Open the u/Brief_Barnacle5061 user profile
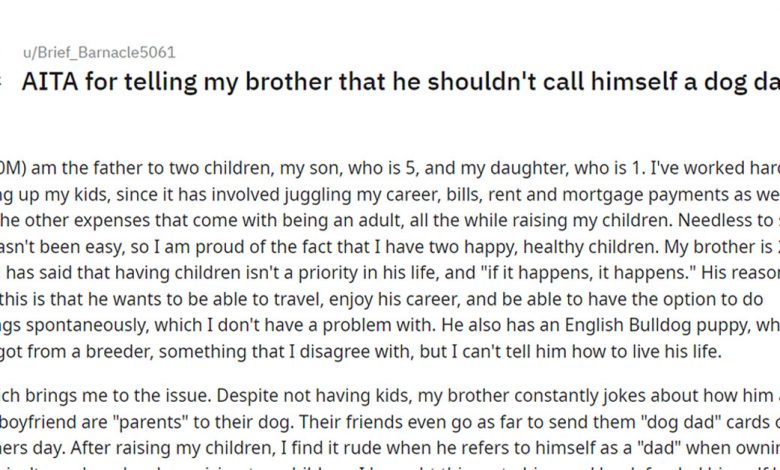This screenshot has width=780, height=470. click(x=98, y=53)
